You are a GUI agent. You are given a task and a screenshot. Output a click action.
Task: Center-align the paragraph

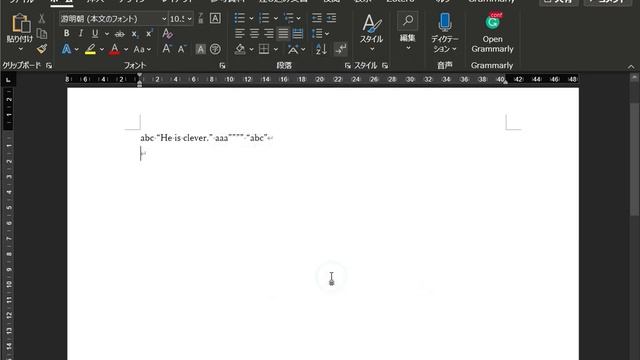click(x=254, y=33)
